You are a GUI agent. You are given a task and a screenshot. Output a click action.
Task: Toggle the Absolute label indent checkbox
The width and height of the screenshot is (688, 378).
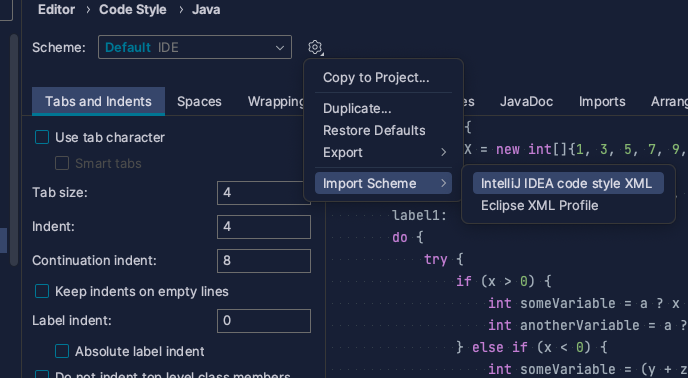click(x=62, y=351)
